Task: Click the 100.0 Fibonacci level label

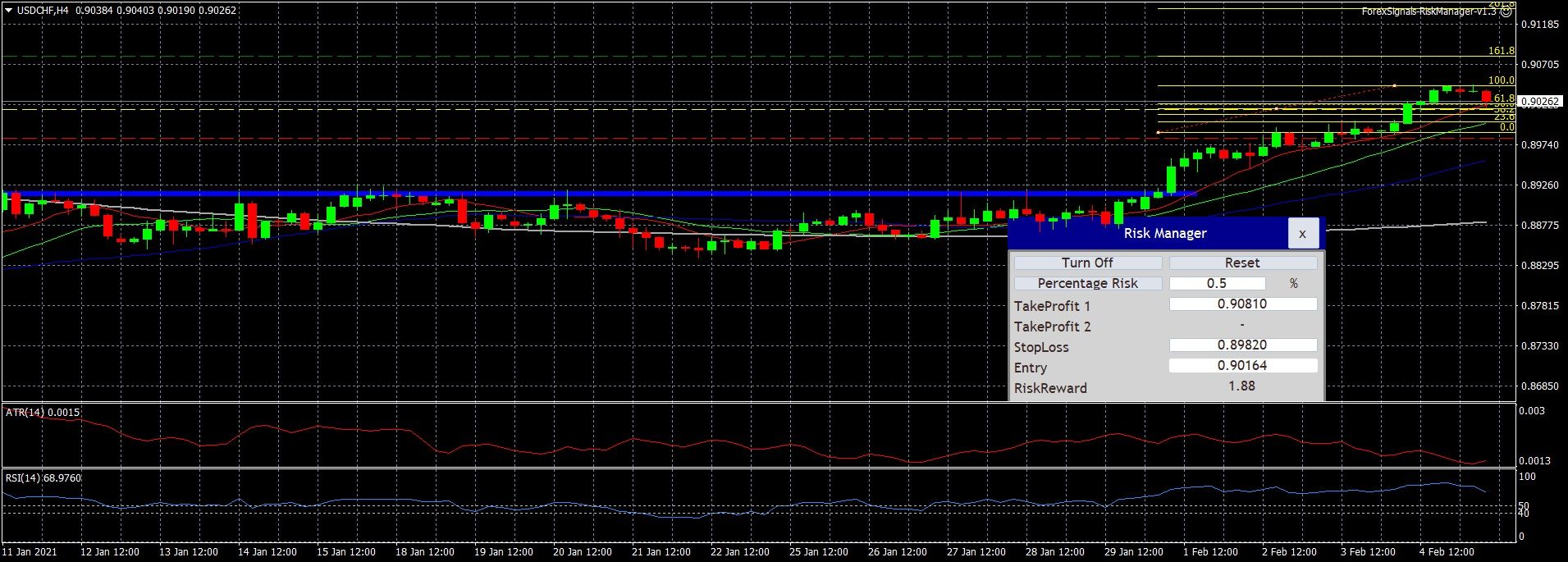Action: click(x=1502, y=80)
